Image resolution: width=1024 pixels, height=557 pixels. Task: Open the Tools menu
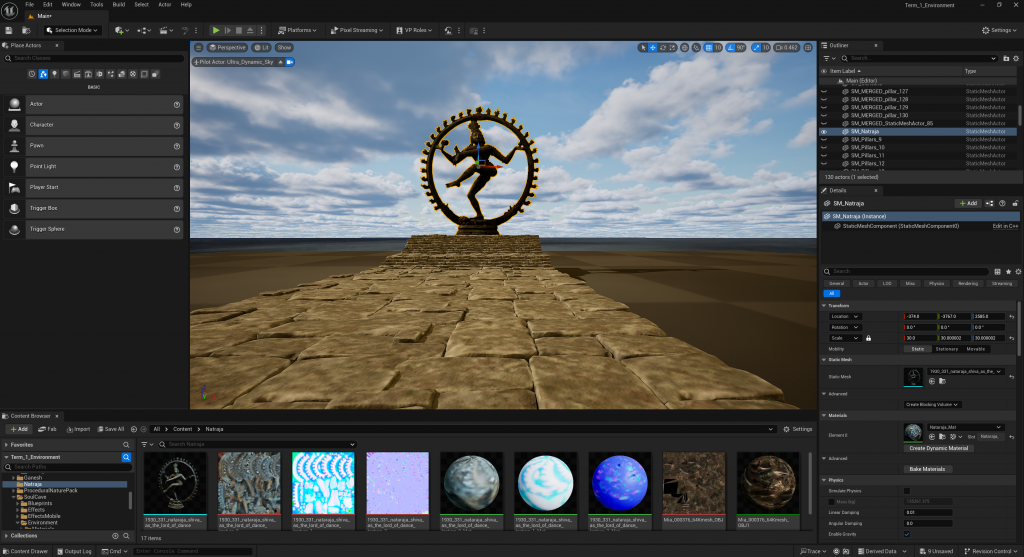97,5
